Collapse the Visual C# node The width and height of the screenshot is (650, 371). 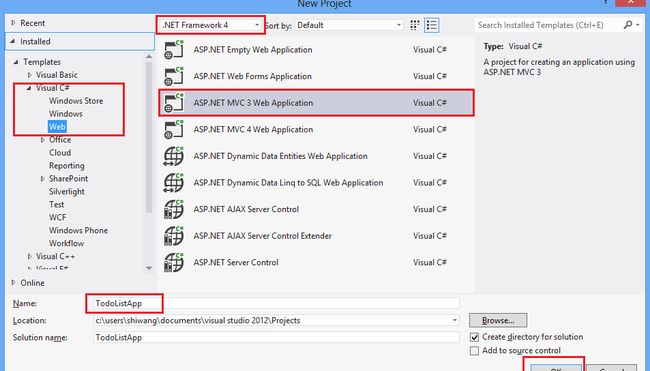29,88
